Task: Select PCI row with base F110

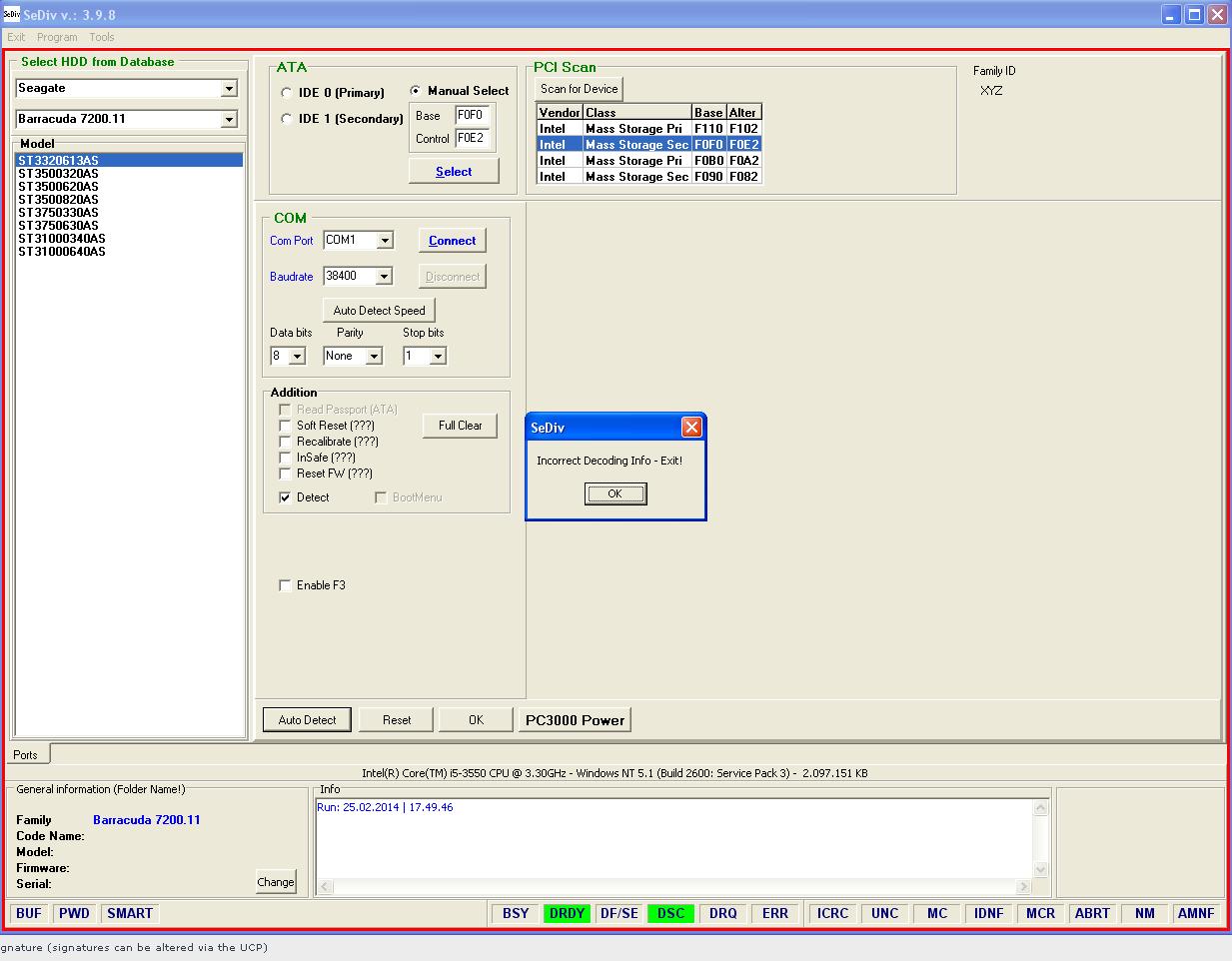Action: 649,129
